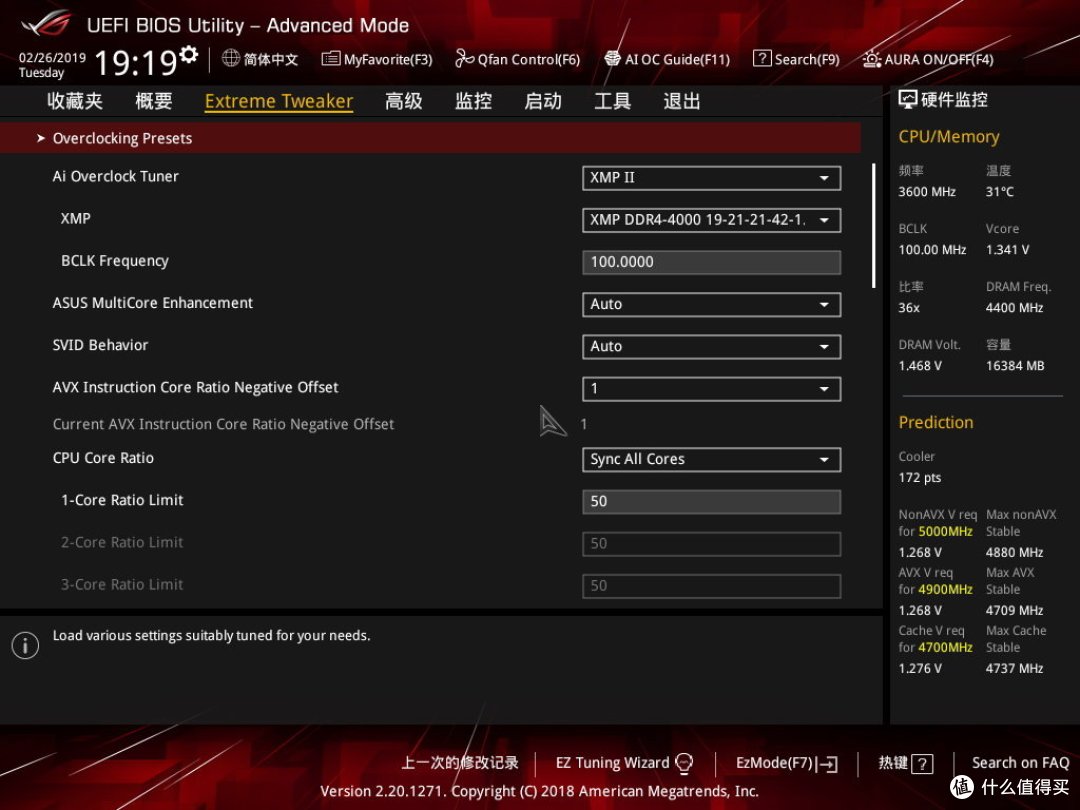Switch to 高级 tab
The image size is (1080, 810).
pyautogui.click(x=404, y=101)
